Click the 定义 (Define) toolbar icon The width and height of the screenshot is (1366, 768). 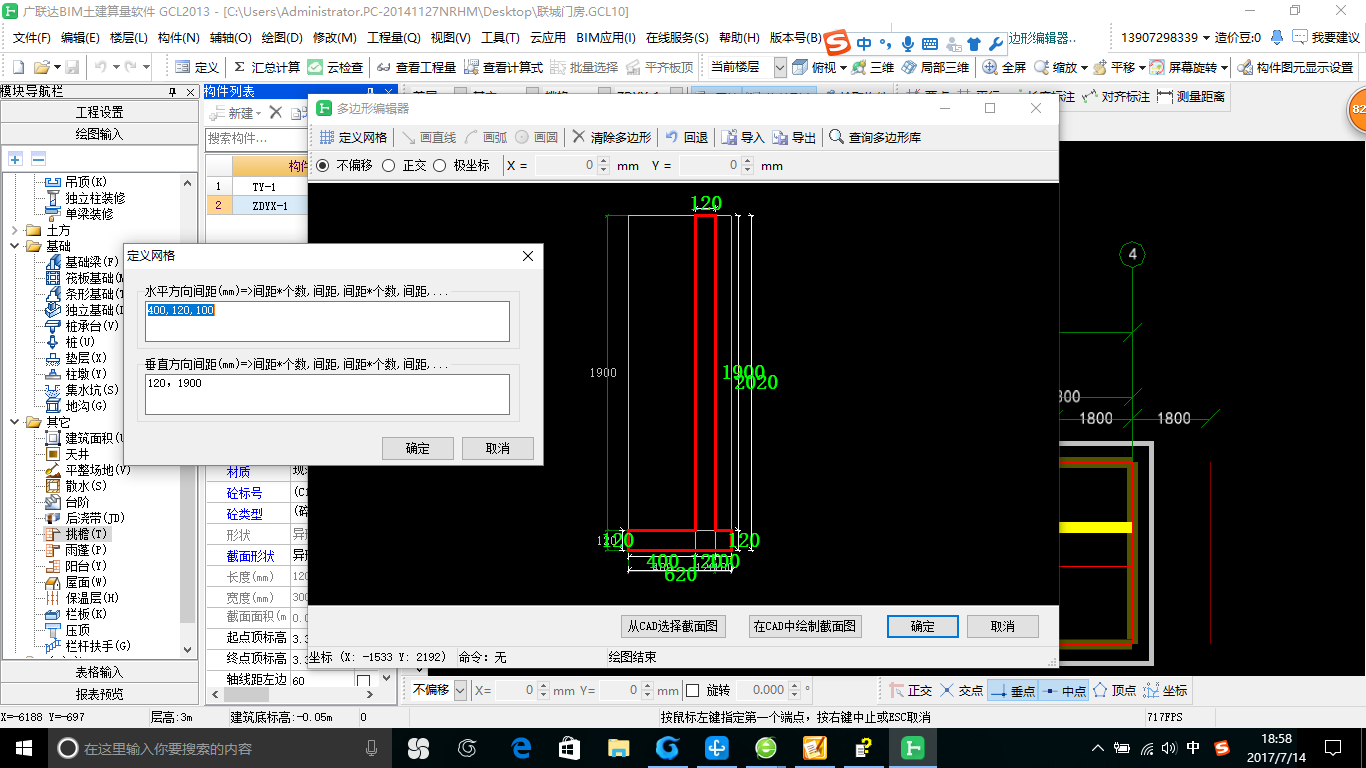point(196,67)
